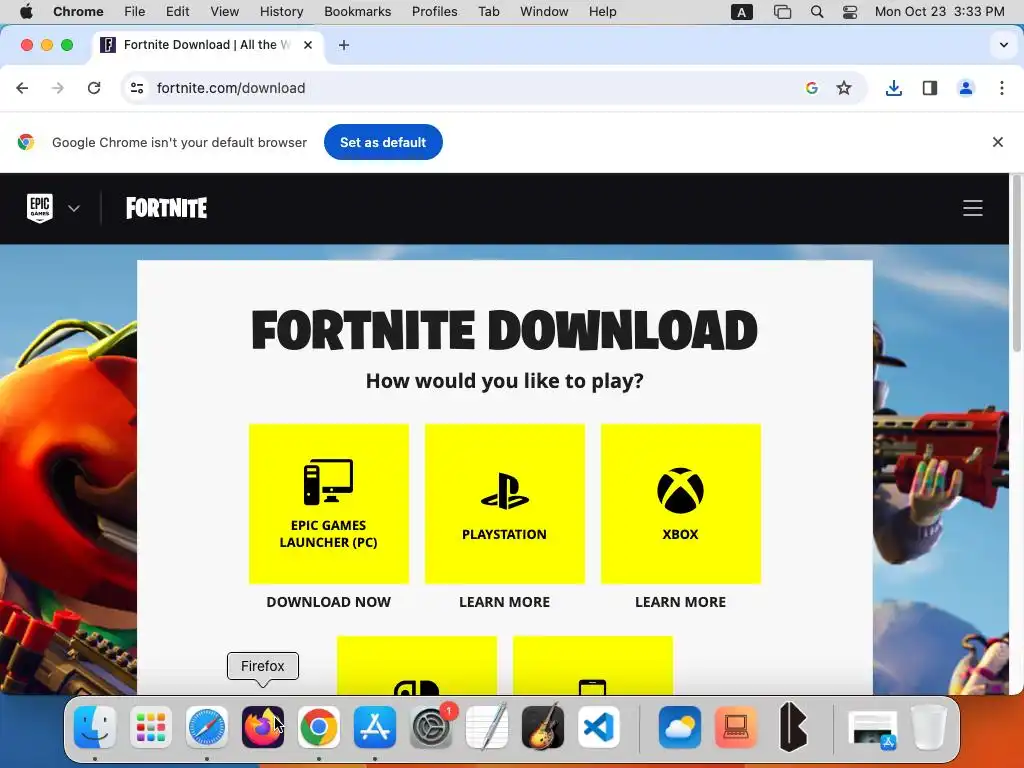Open the View menu
This screenshot has width=1024, height=768.
click(224, 12)
